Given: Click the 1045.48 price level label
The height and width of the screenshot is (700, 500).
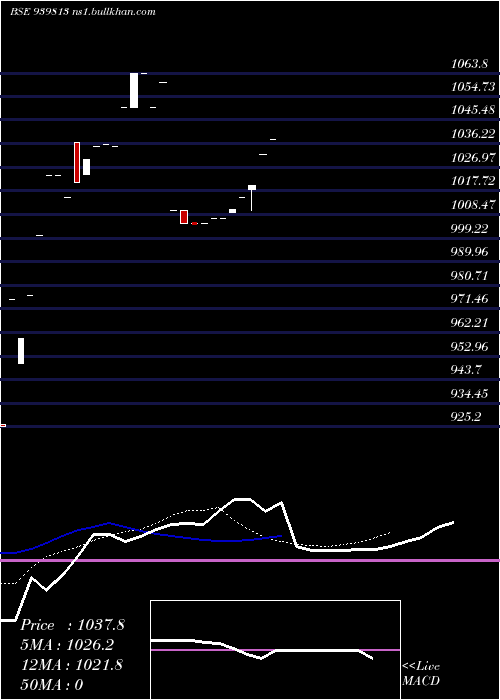Looking at the screenshot, I should tap(473, 109).
